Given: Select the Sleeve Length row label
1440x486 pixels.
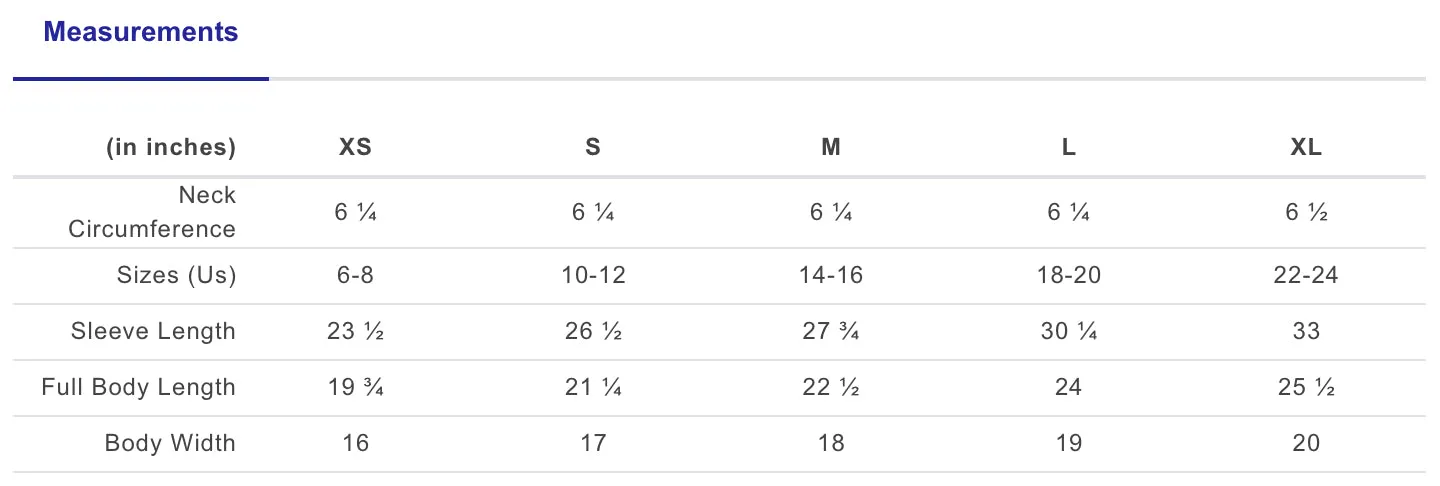Looking at the screenshot, I should (153, 331).
